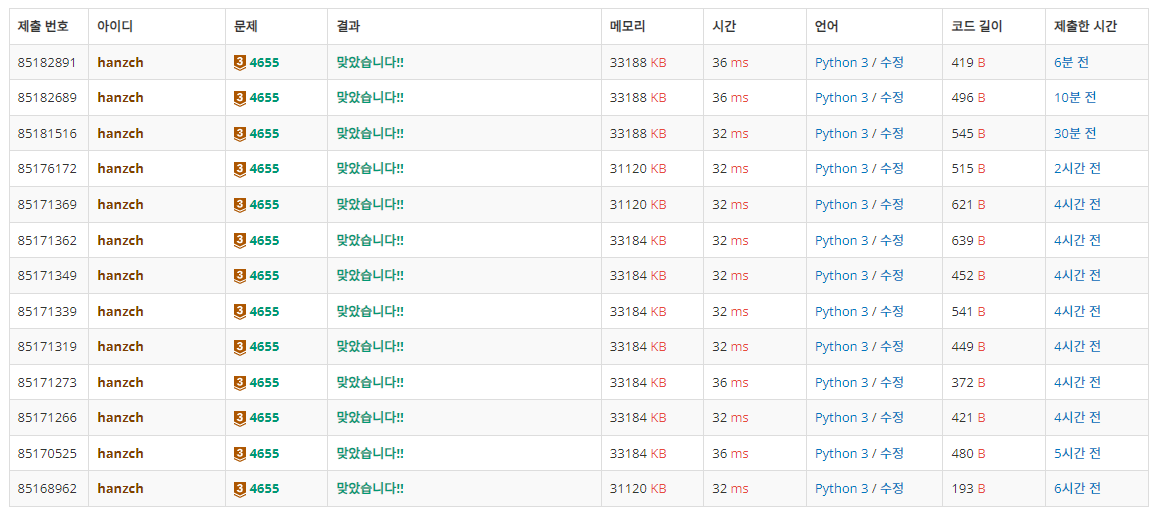Click the '메모리' column header

click(x=627, y=27)
